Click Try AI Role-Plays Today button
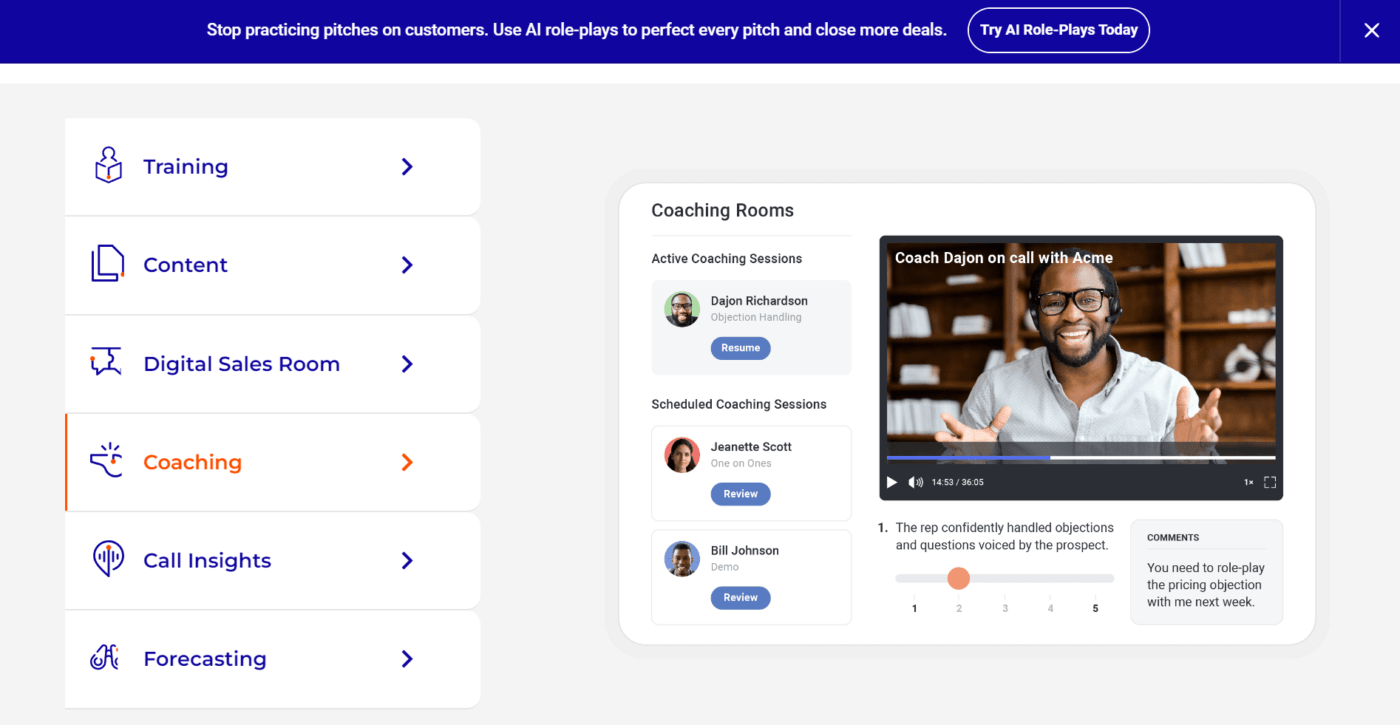 click(x=1059, y=30)
